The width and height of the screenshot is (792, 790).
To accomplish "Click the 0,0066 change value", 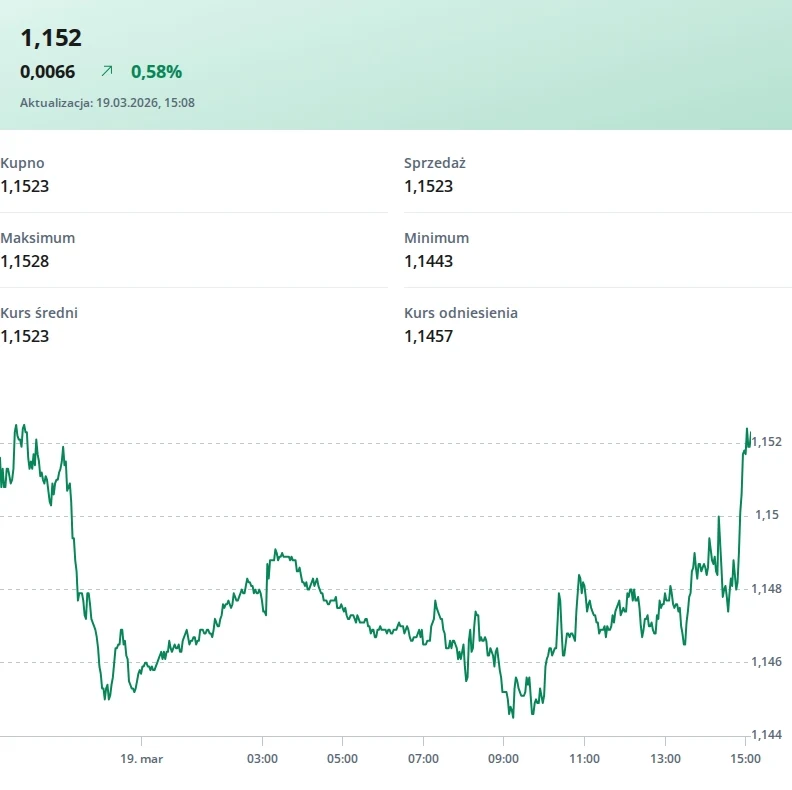I will (x=48, y=71).
